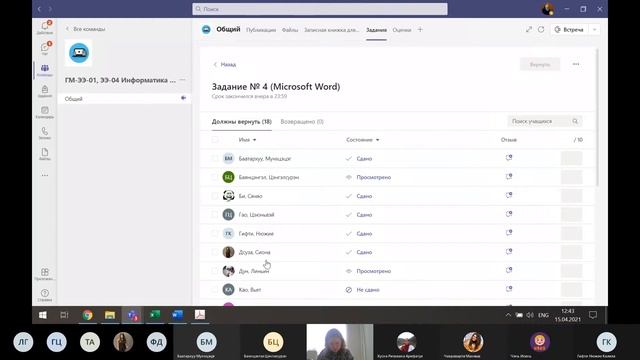Tick checkbox for ГЦ student Гао
Viewport: 640px width, 360px height.
point(215,215)
